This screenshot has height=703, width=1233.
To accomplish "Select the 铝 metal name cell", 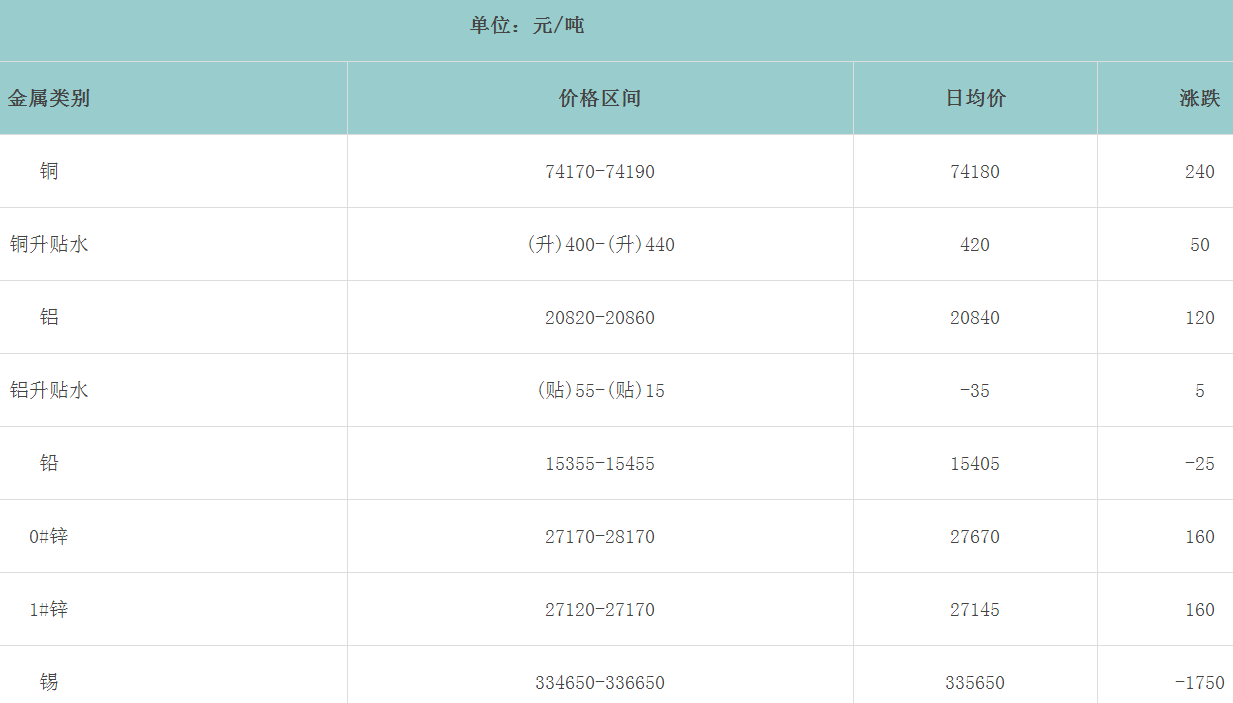I will [x=49, y=317].
